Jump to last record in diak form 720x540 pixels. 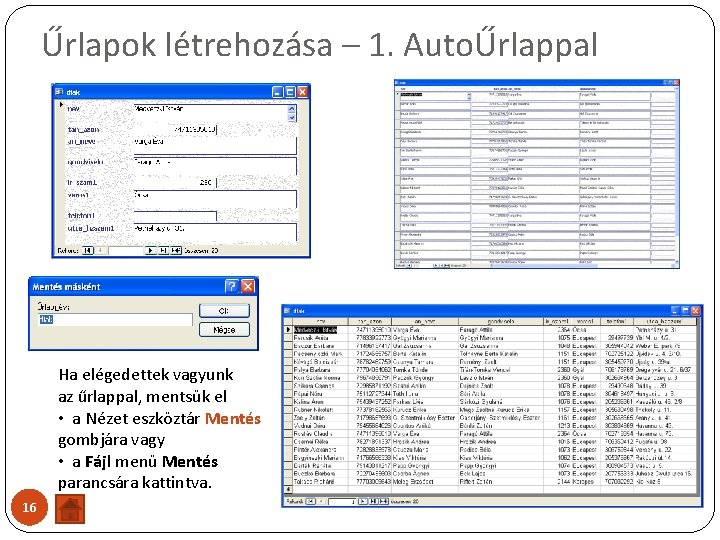(163, 251)
